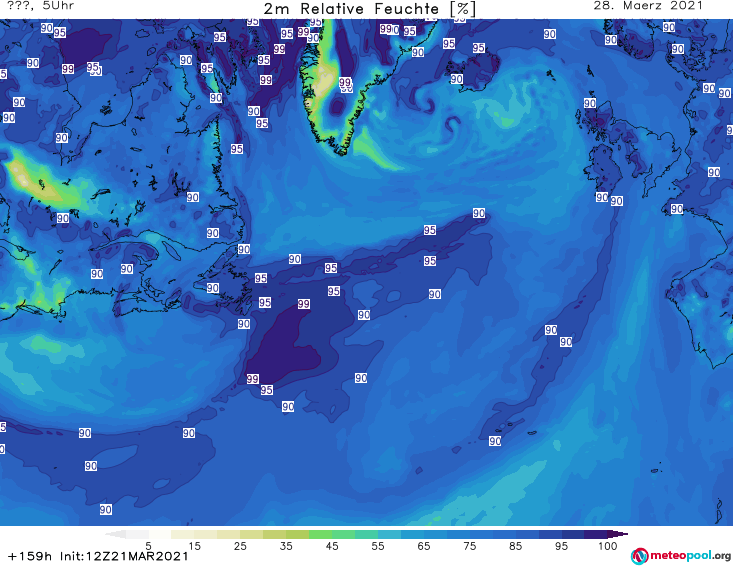Click legend value '45' on the colour bar
The image size is (733, 566).
pos(331,546)
